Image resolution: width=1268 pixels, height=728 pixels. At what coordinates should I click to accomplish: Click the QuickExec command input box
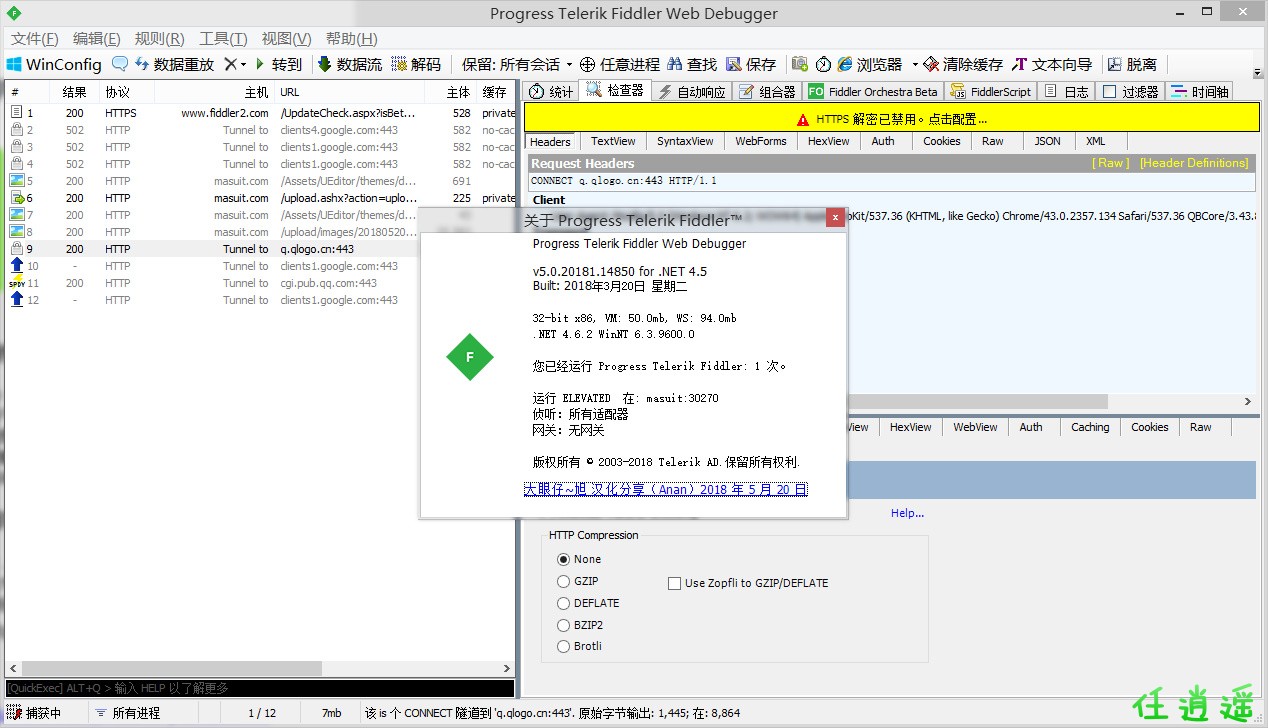[260, 688]
